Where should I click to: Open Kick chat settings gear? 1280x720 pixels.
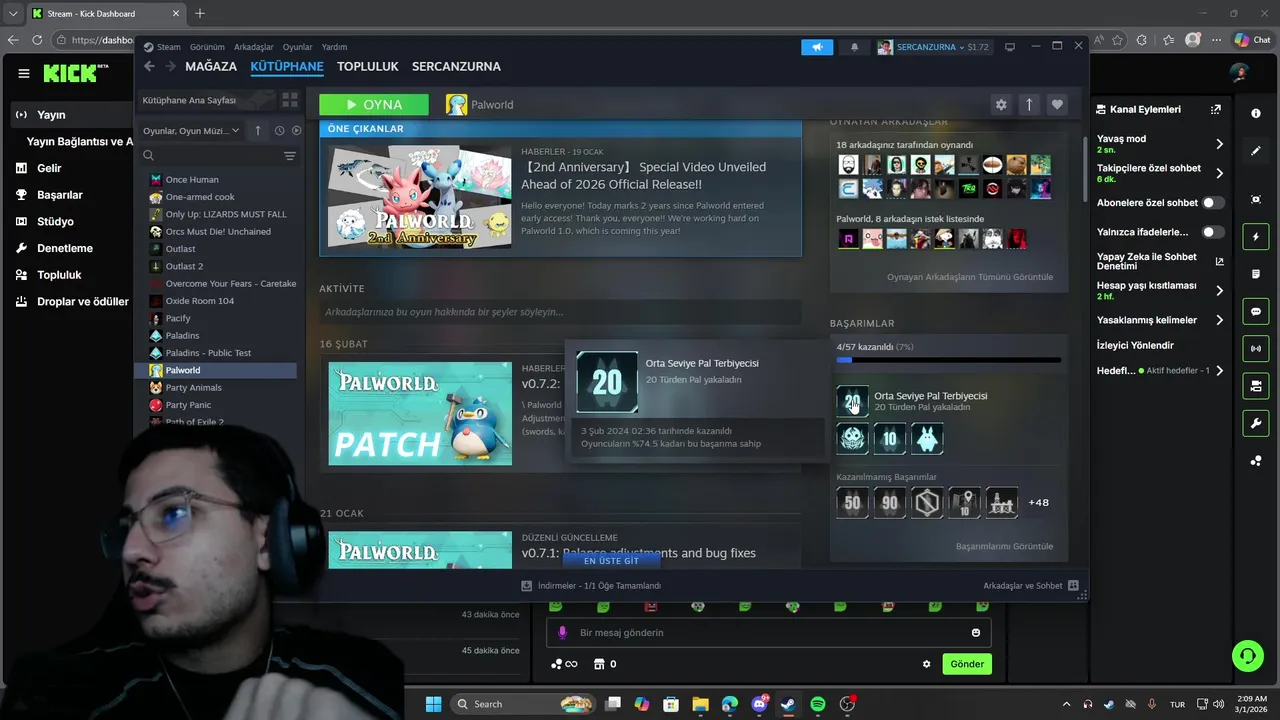click(926, 664)
